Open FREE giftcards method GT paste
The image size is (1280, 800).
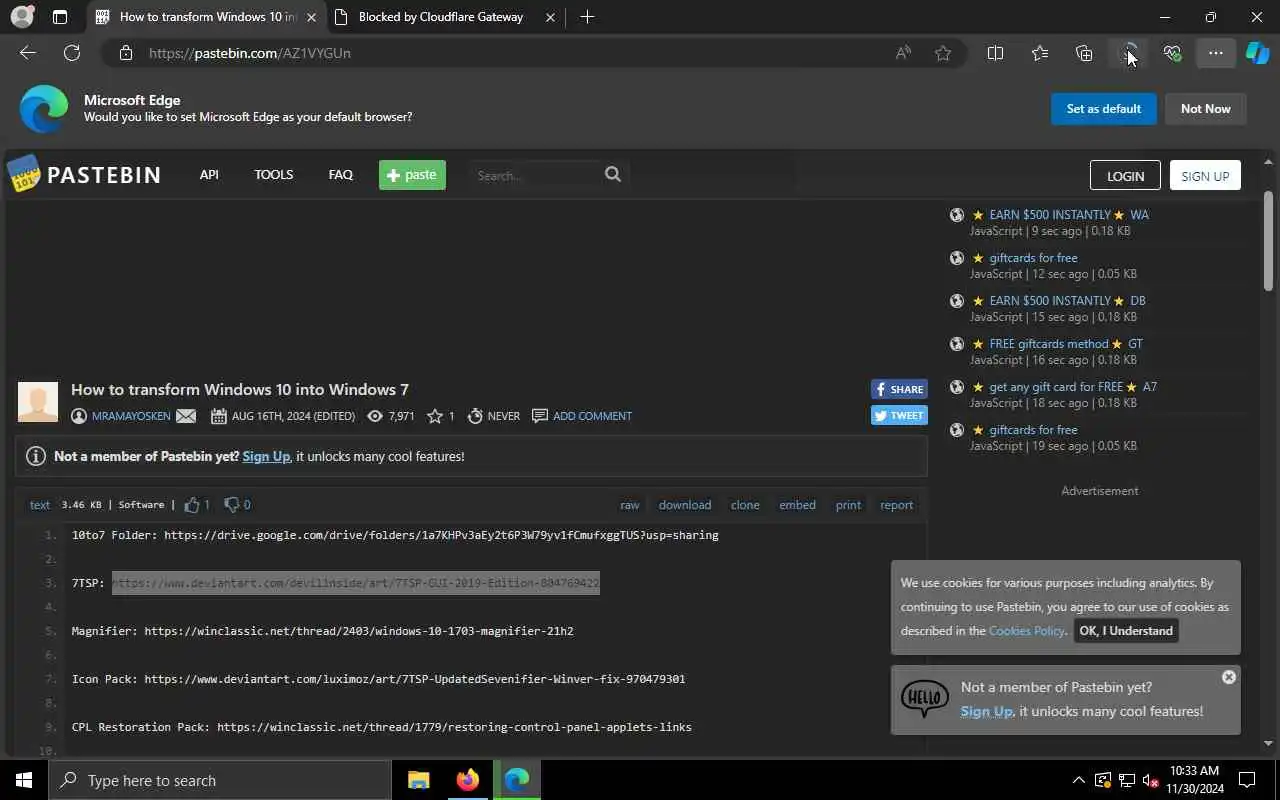point(1066,344)
